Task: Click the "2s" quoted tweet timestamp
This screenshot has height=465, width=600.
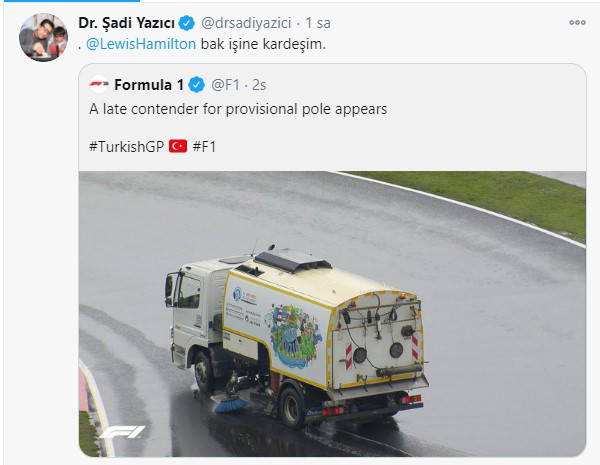Action: coord(258,84)
